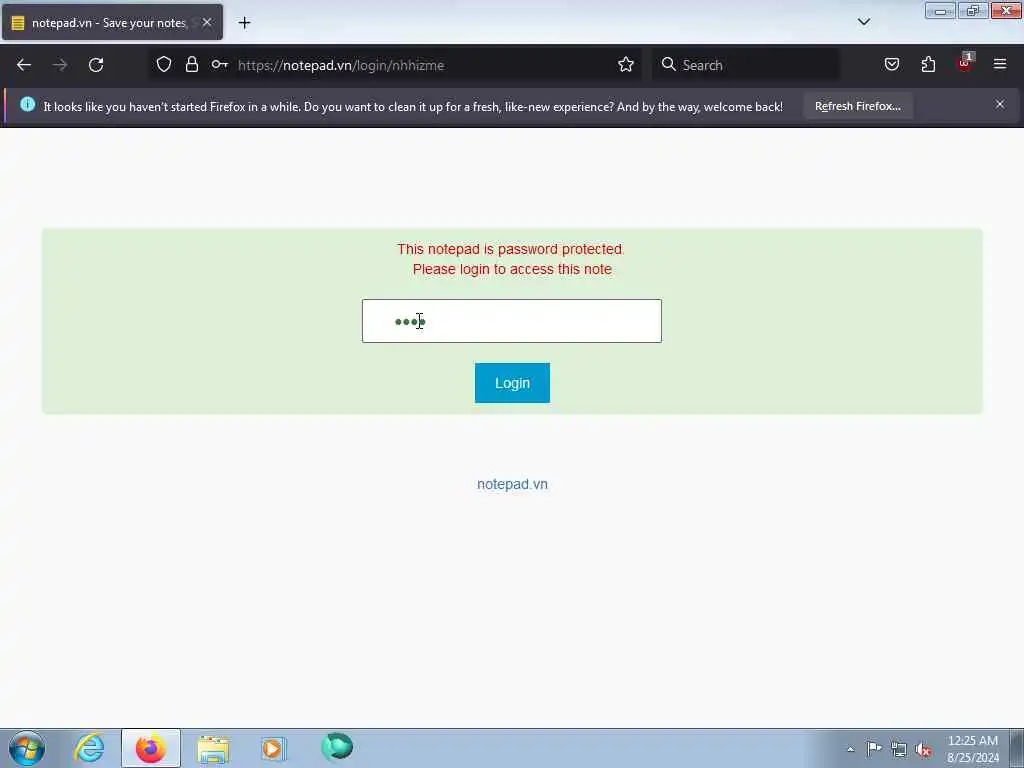Open the green round taskbar app
This screenshot has height=768, width=1024.
click(337, 746)
